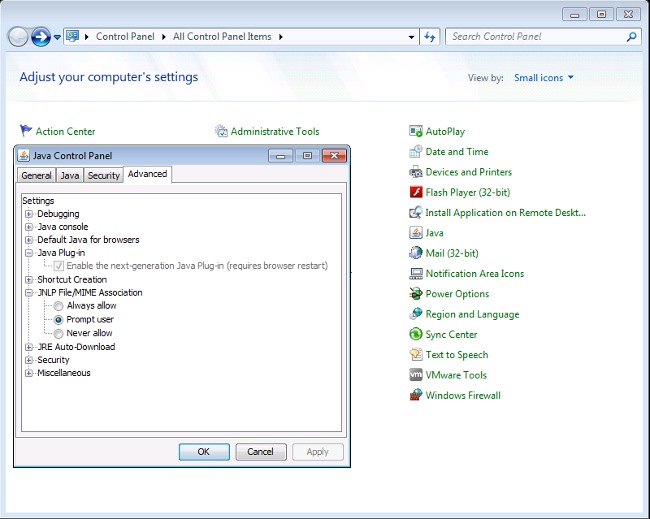Screen dimensions: 650x519
Task: Open the Action Center link
Action: (x=65, y=131)
